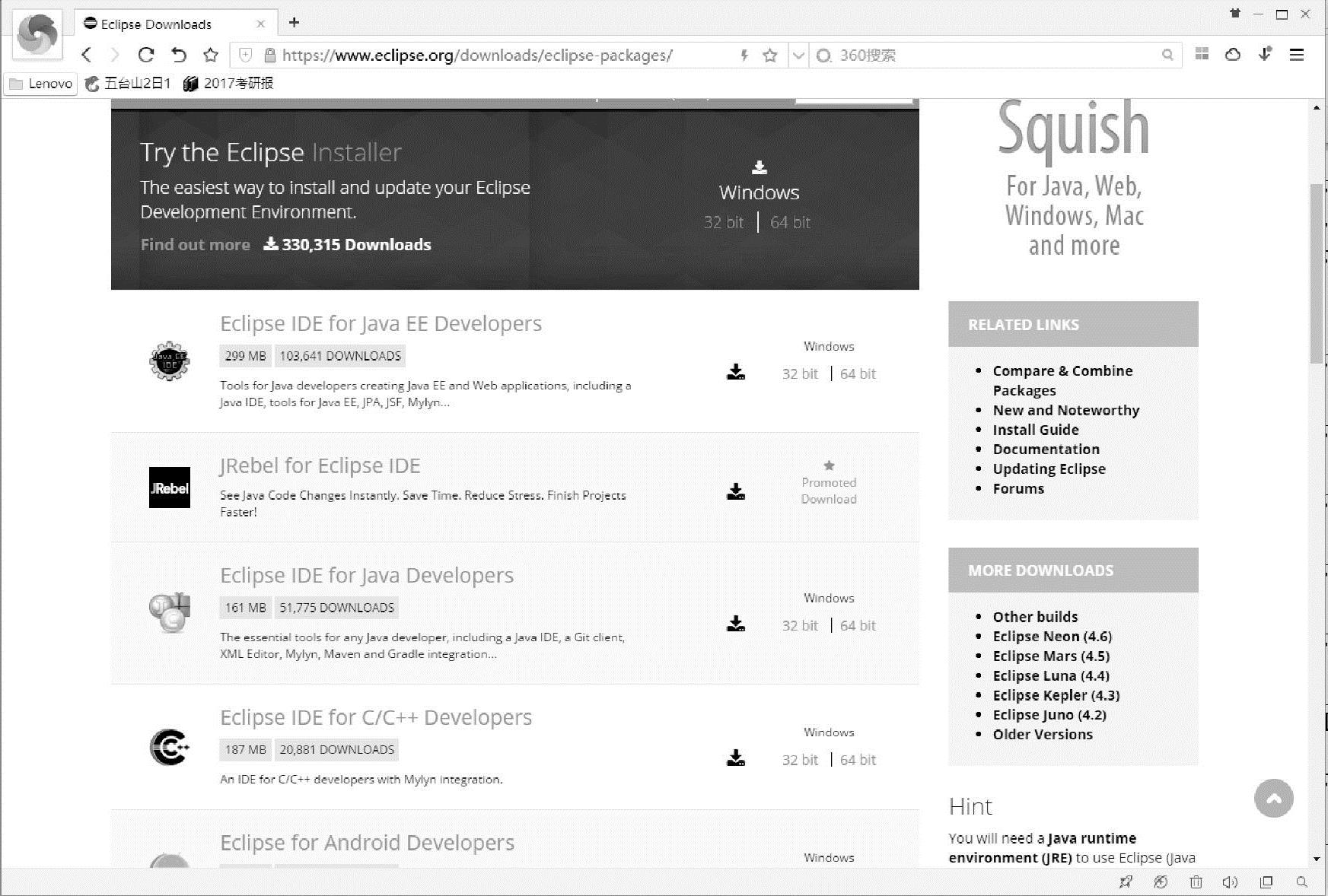Download Eclipse Installer 32 bit
The width and height of the screenshot is (1328, 896).
click(x=723, y=222)
